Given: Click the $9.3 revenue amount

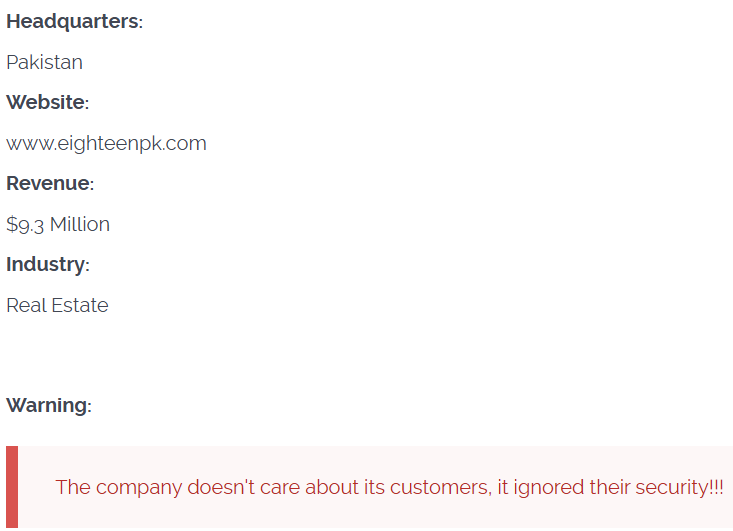Looking at the screenshot, I should pos(26,225).
